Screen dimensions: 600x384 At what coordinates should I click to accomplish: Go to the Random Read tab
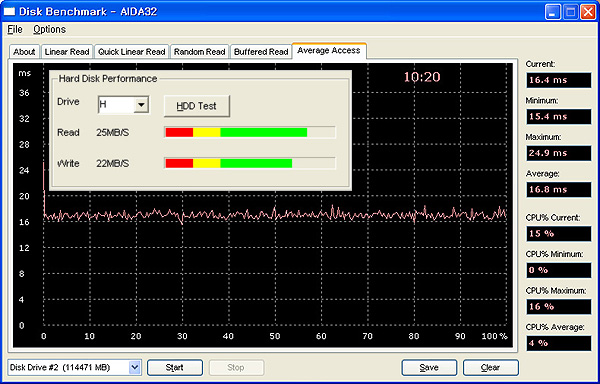point(199,52)
